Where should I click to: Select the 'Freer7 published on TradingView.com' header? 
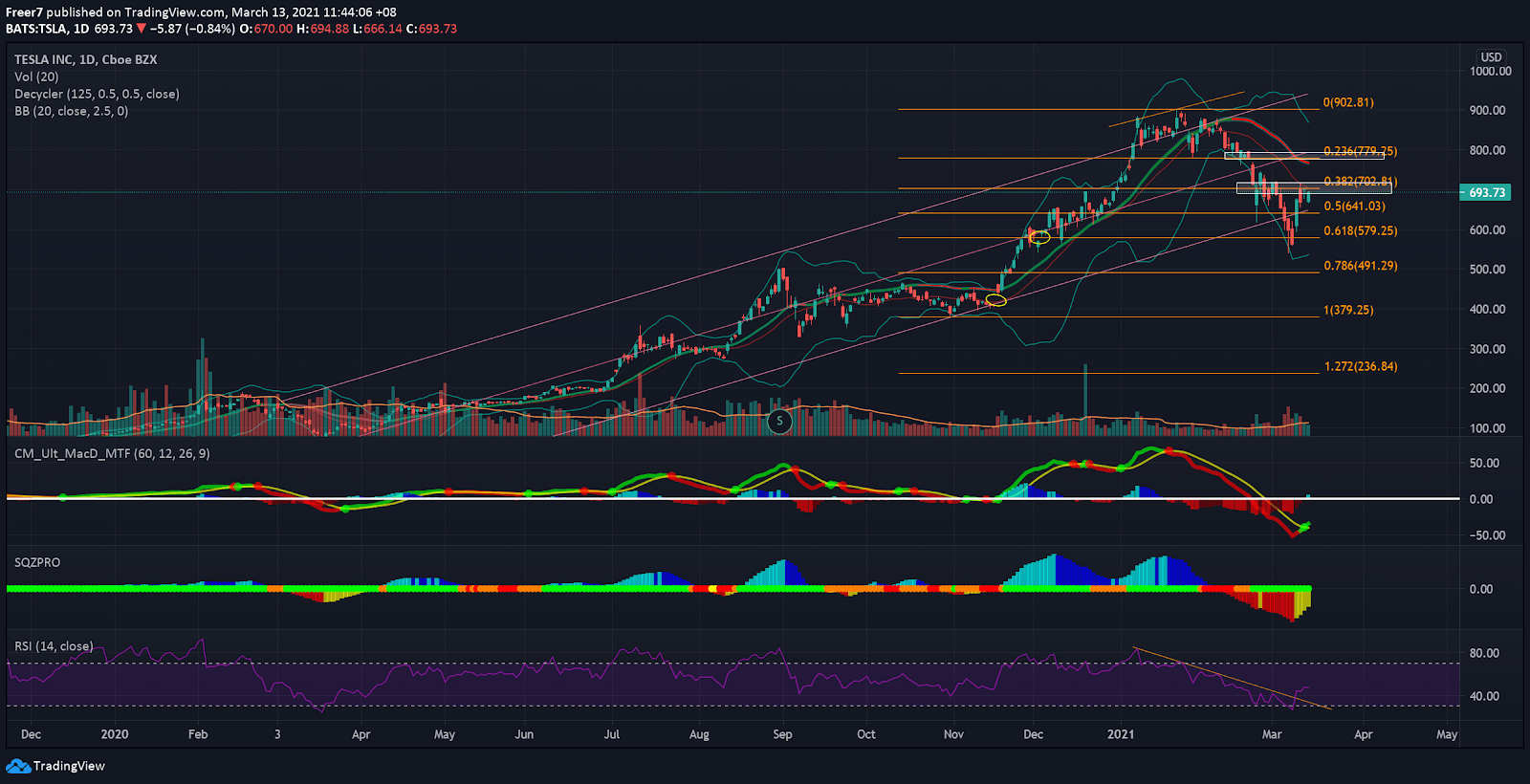pyautogui.click(x=116, y=12)
